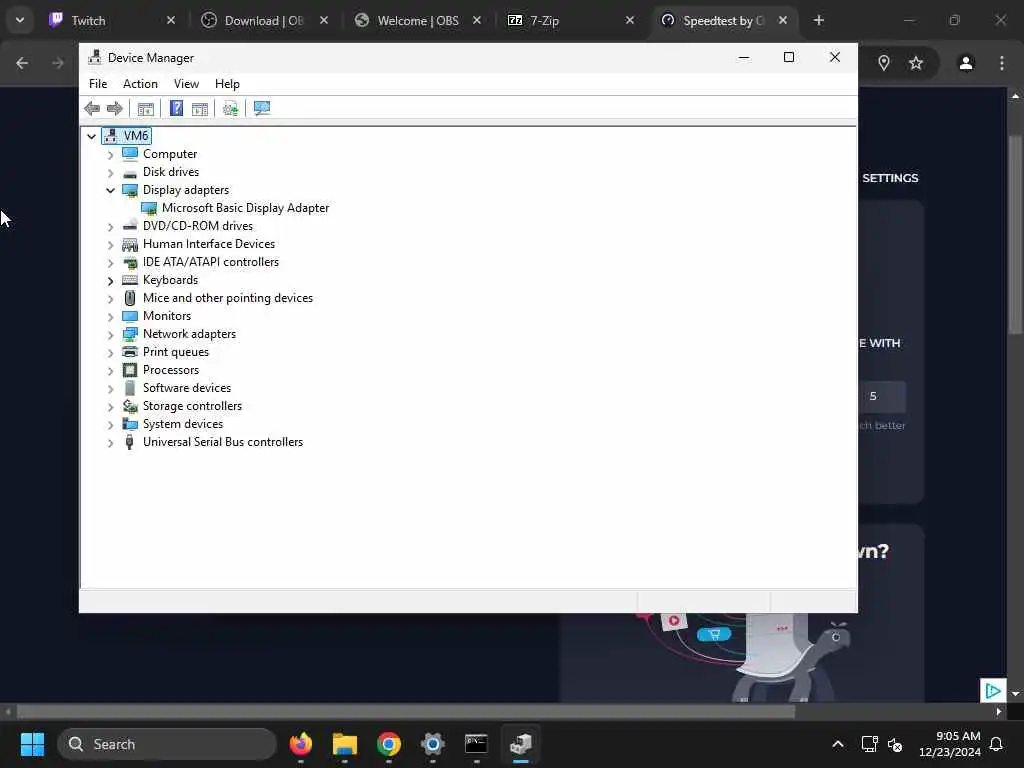The height and width of the screenshot is (768, 1024).
Task: Switch to the Download | OBS tab
Action: 264,20
